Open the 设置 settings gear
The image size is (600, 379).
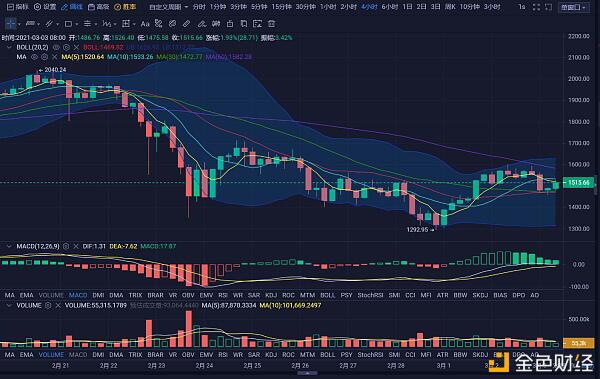45,7
